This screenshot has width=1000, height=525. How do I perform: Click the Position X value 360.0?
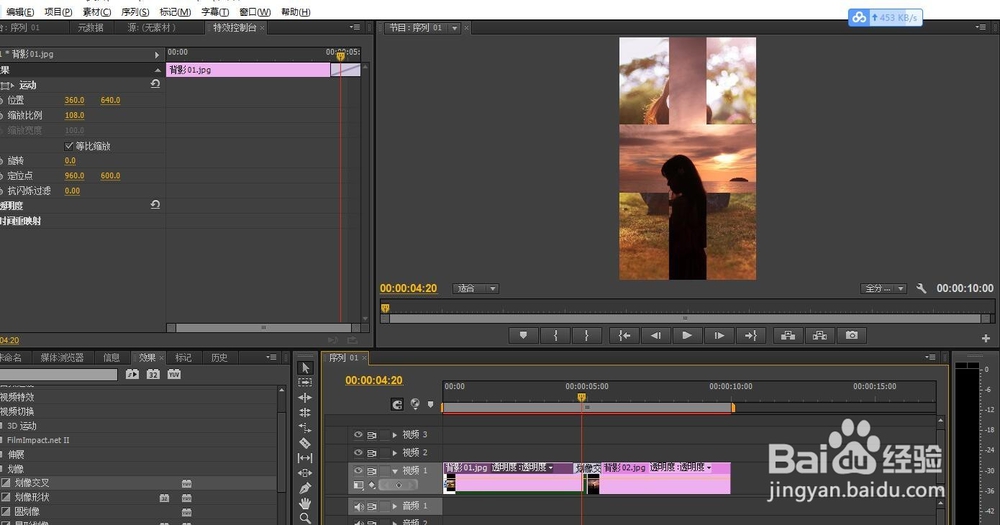click(74, 100)
